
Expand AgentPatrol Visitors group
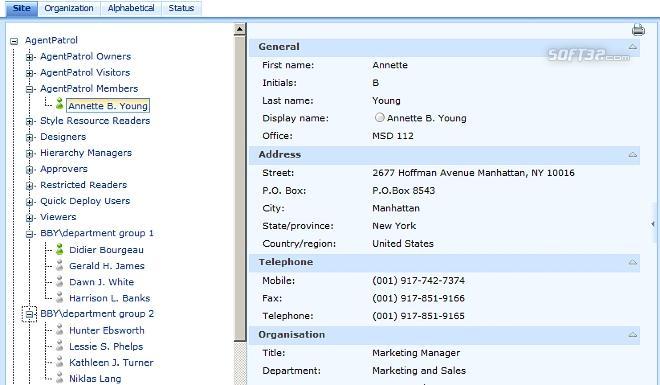pos(29,73)
